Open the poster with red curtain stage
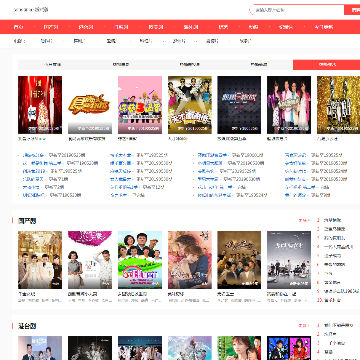Image resolution: width=360 pixels, height=360 pixels. [x=40, y=105]
